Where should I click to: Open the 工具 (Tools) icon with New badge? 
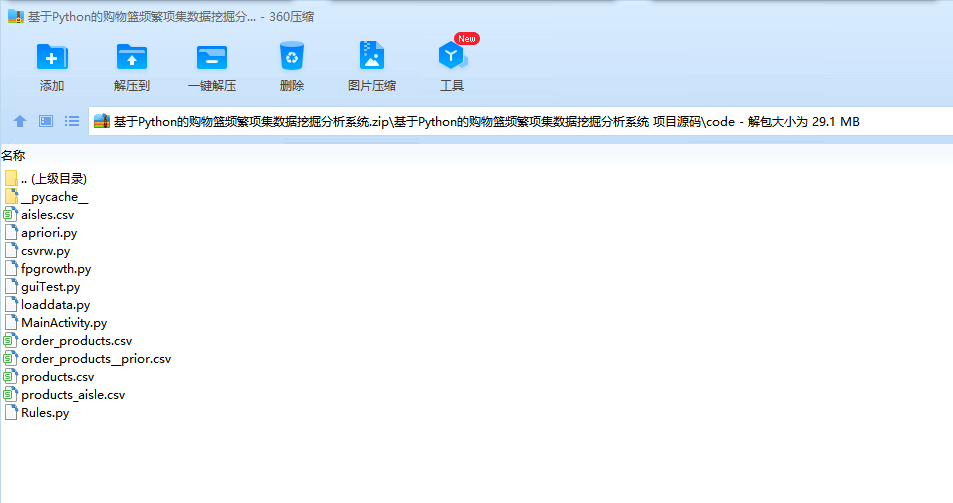tap(453, 55)
